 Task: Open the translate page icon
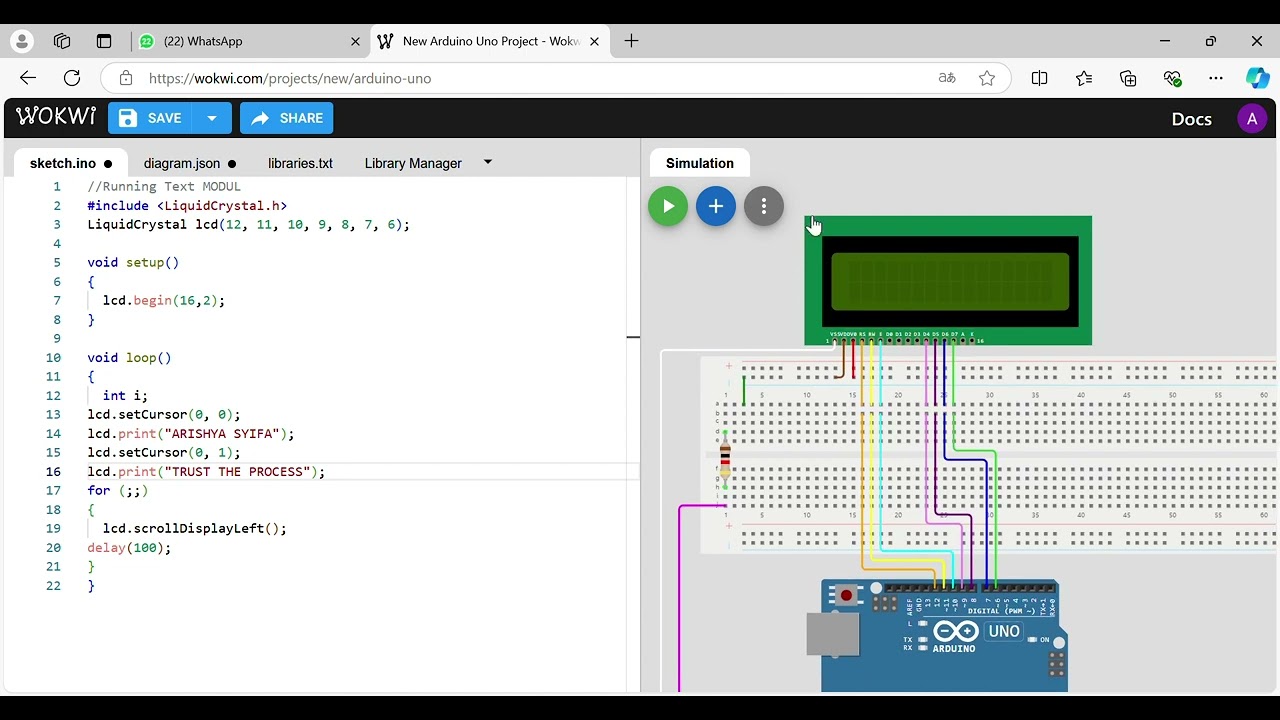[x=947, y=78]
